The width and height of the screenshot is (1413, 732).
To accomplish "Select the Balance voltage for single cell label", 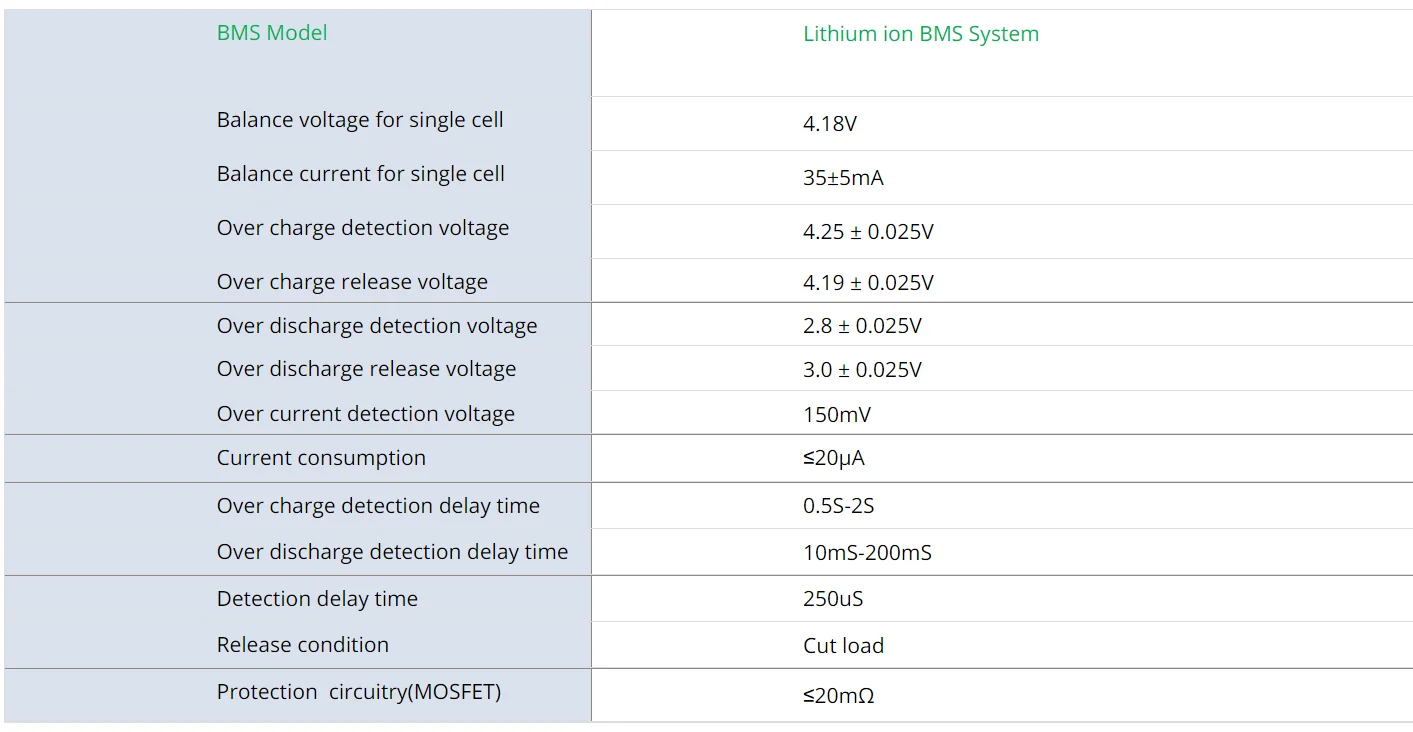I will point(360,120).
